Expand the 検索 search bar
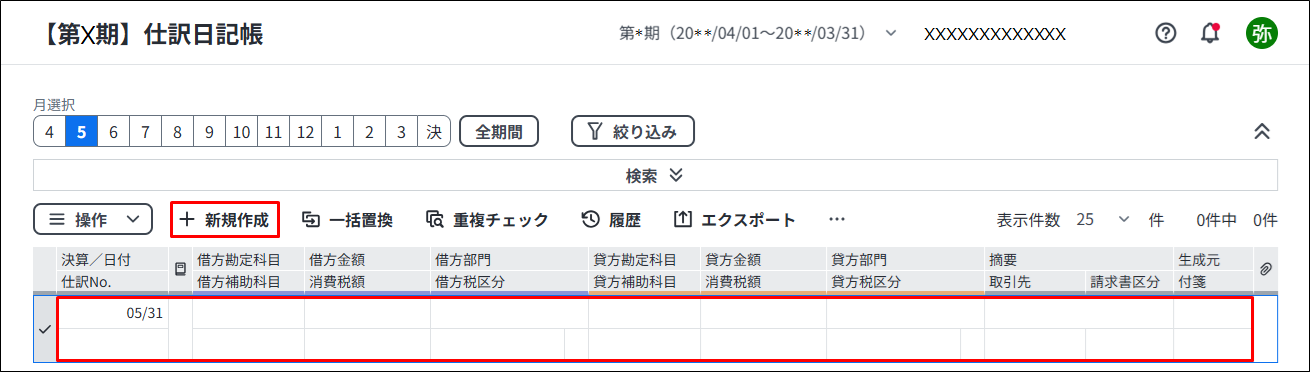Screen dimensions: 1310x372 point(655,175)
